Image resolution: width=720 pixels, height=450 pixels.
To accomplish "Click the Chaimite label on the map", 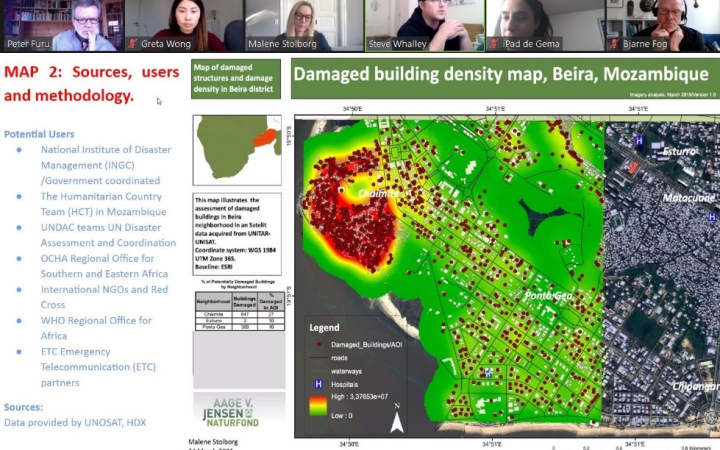I will [x=380, y=193].
